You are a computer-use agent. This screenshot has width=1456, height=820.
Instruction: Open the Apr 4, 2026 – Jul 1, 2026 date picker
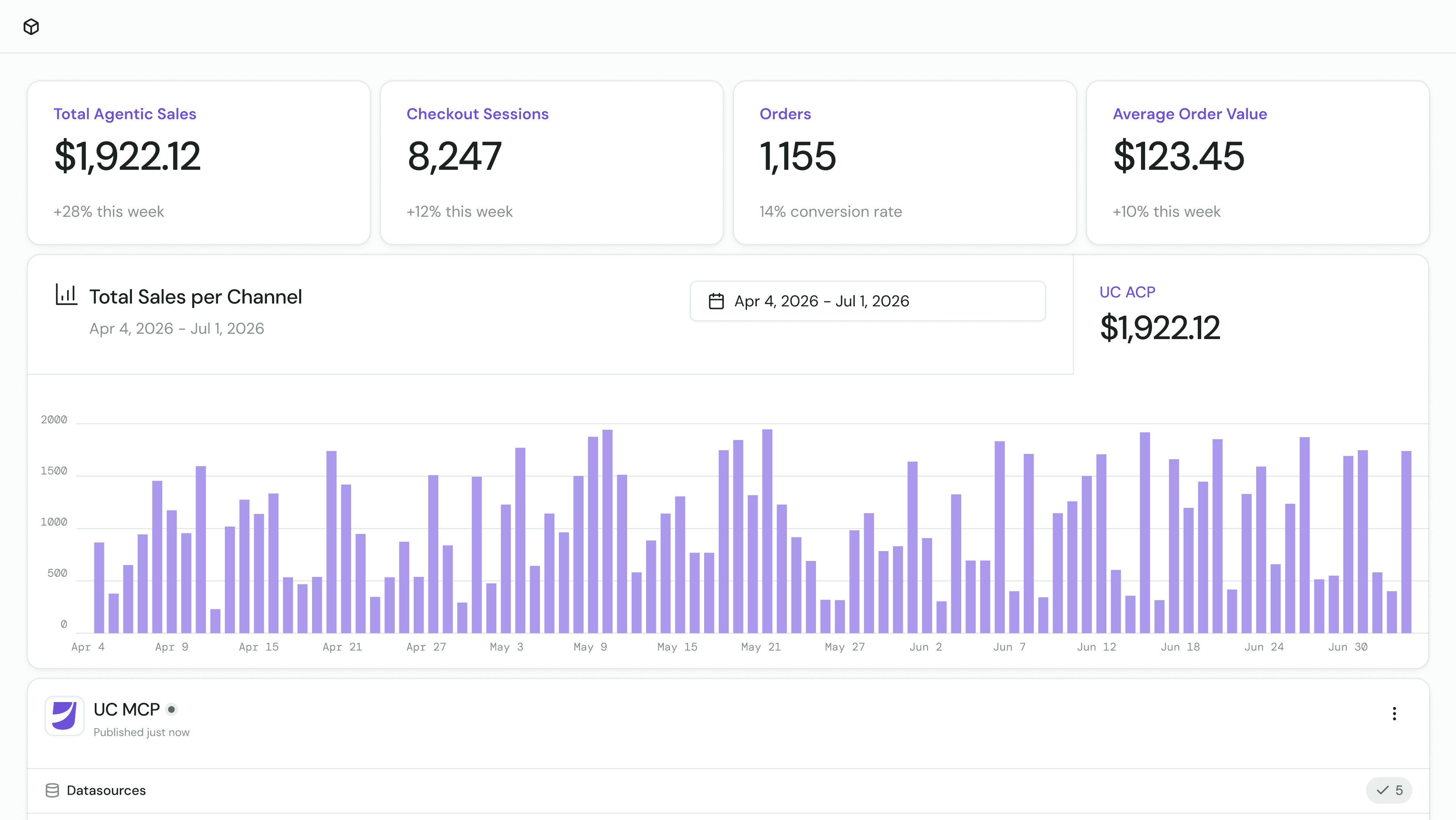point(868,301)
